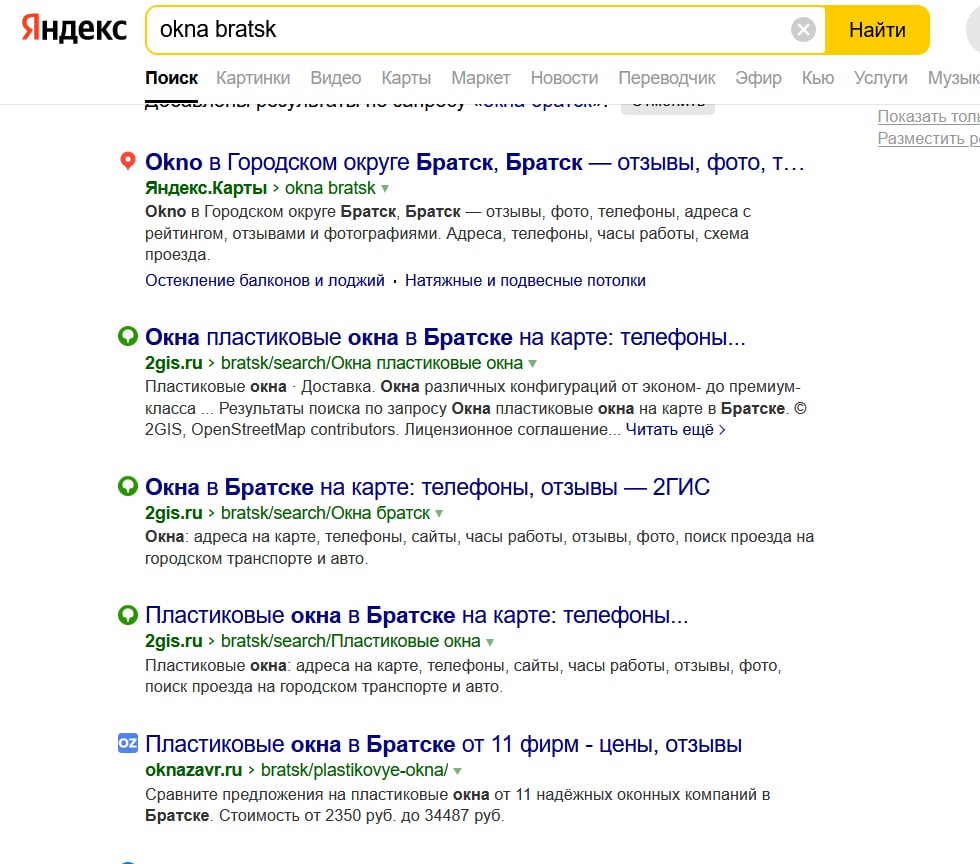980x864 pixels.
Task: Open 'Окна в Братске на карте: телефоны, отзывы — 2ГИС'
Action: (x=428, y=487)
